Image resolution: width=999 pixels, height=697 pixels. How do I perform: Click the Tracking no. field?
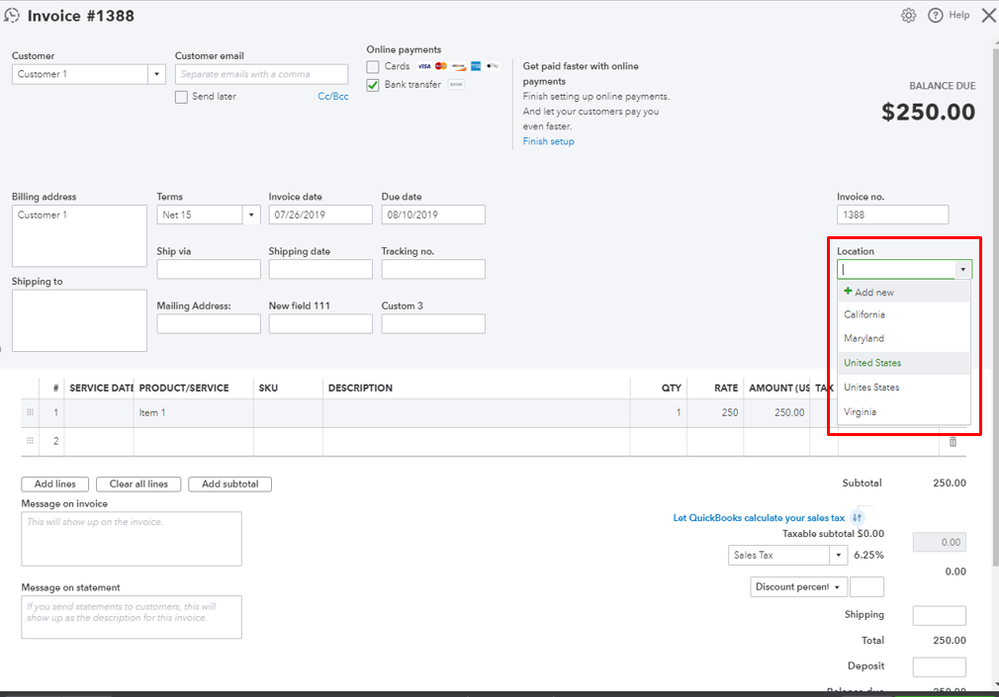tap(433, 269)
